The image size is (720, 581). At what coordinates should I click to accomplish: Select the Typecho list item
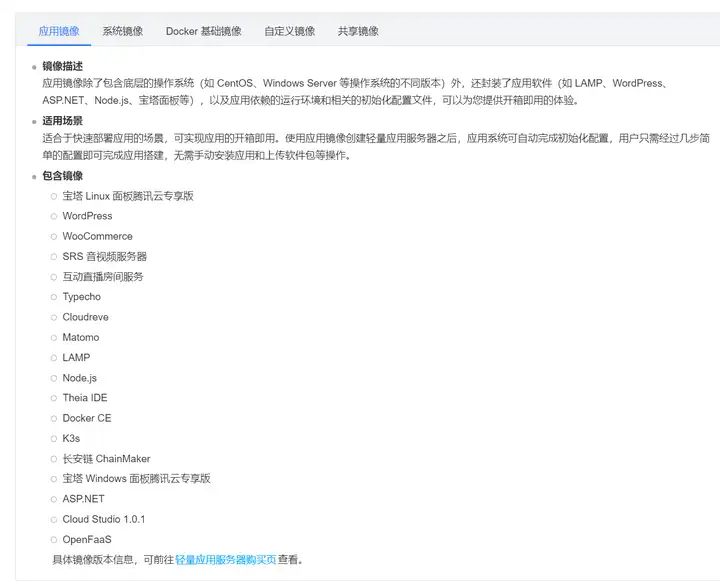82,297
